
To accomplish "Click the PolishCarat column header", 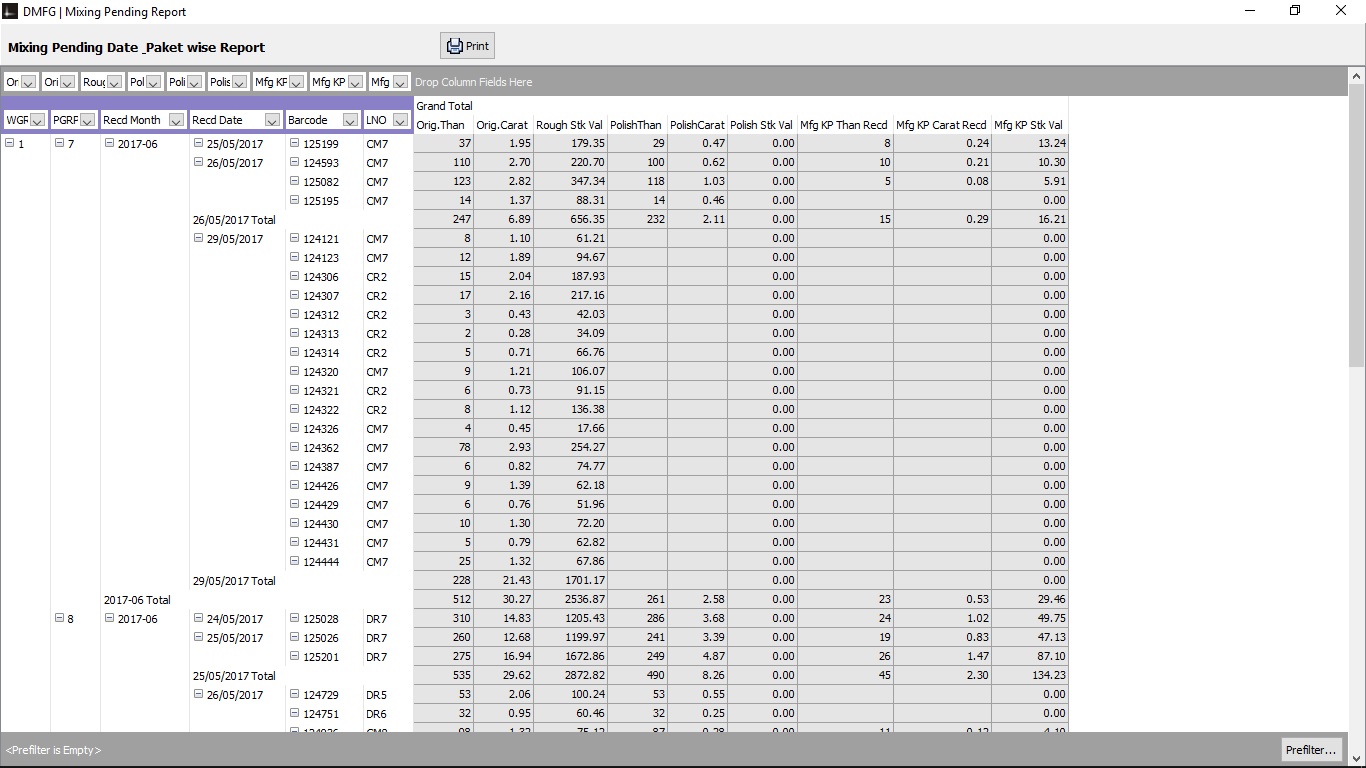I will [698, 125].
